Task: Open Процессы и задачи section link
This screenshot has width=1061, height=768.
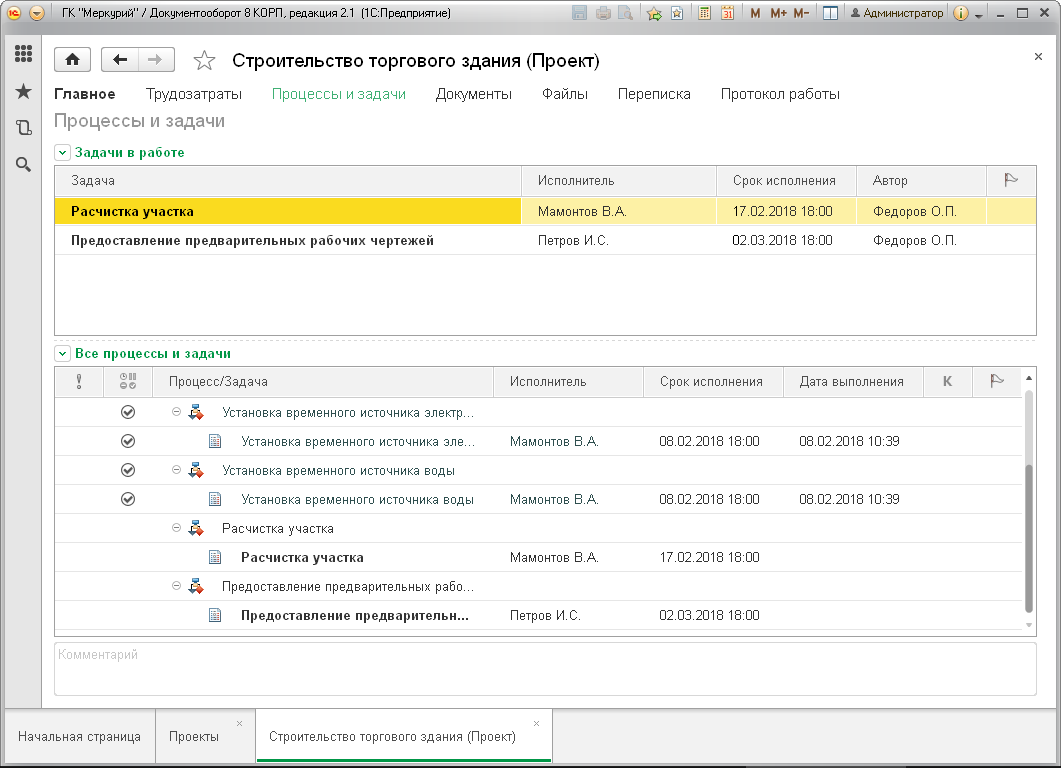Action: pos(338,94)
